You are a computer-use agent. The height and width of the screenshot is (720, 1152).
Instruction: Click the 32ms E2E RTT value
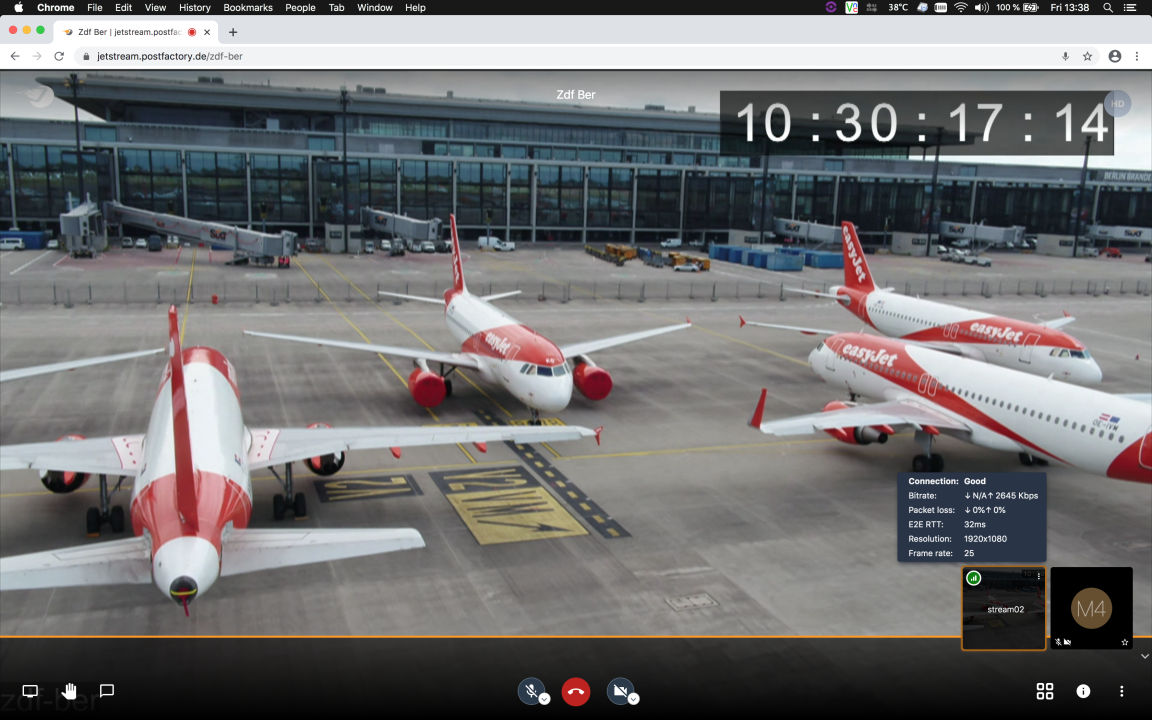coord(975,525)
